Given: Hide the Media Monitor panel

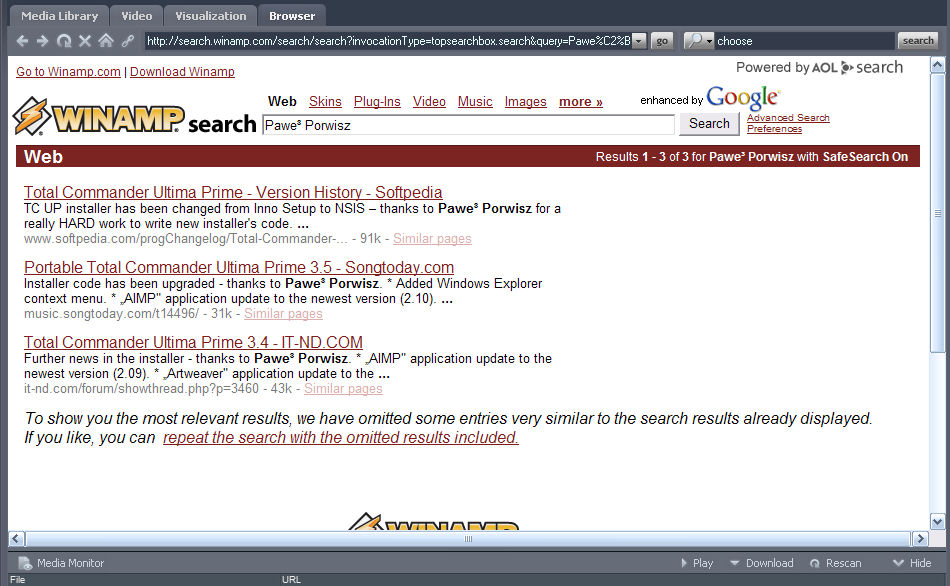Looking at the screenshot, I should point(912,563).
